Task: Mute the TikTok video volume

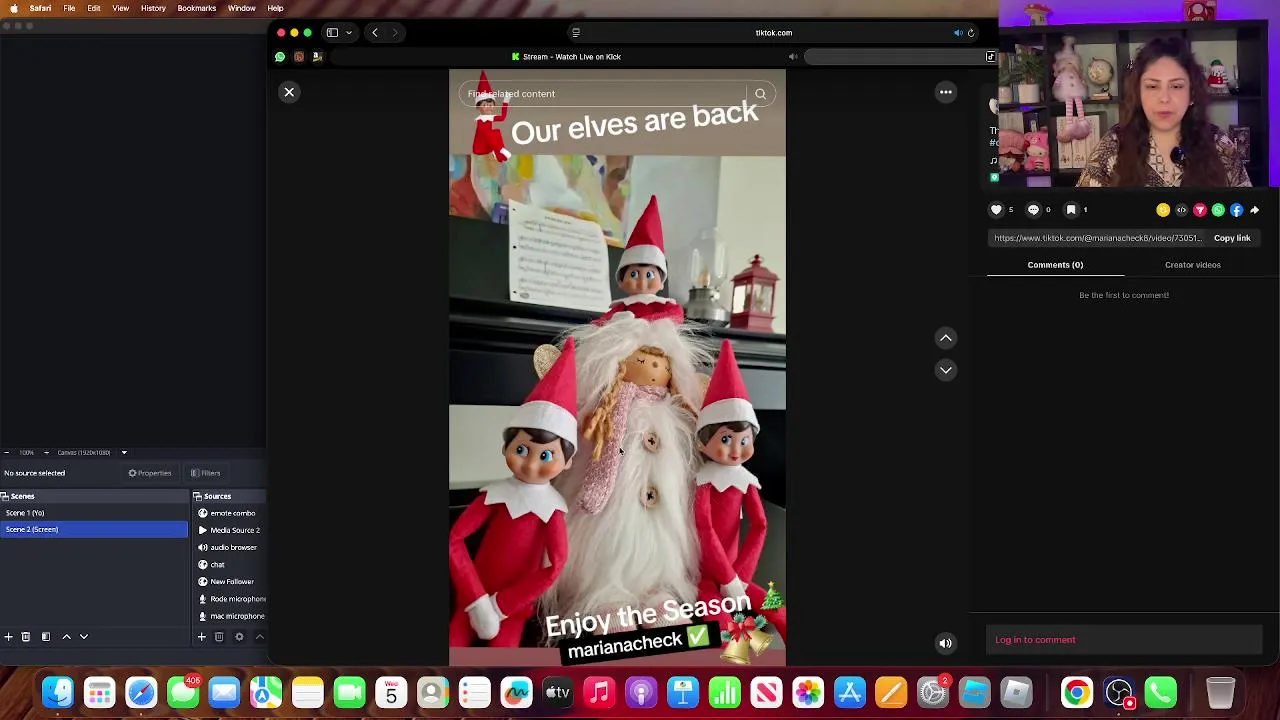Action: pyautogui.click(x=945, y=643)
